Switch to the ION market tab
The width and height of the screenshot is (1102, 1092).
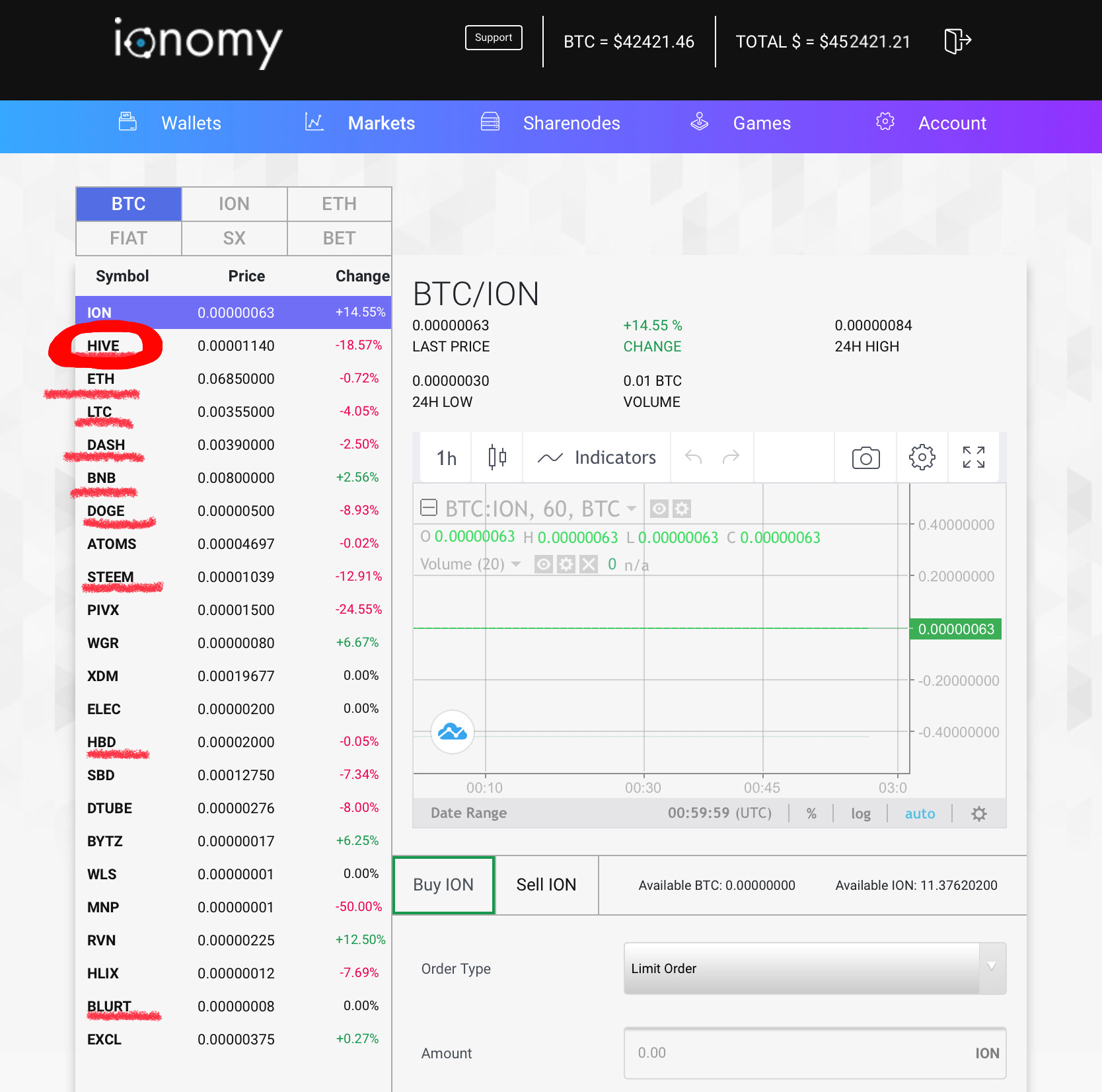(235, 204)
